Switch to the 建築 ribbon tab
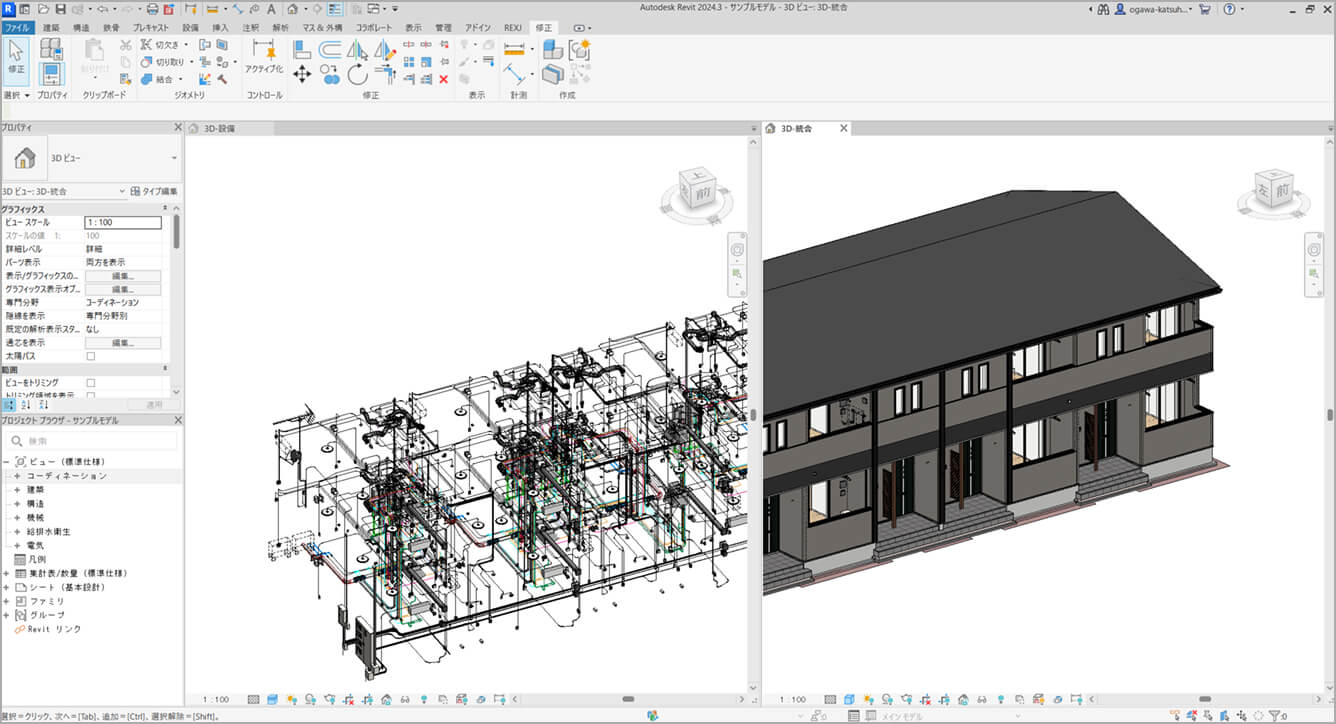This screenshot has height=724, width=1336. coord(51,28)
